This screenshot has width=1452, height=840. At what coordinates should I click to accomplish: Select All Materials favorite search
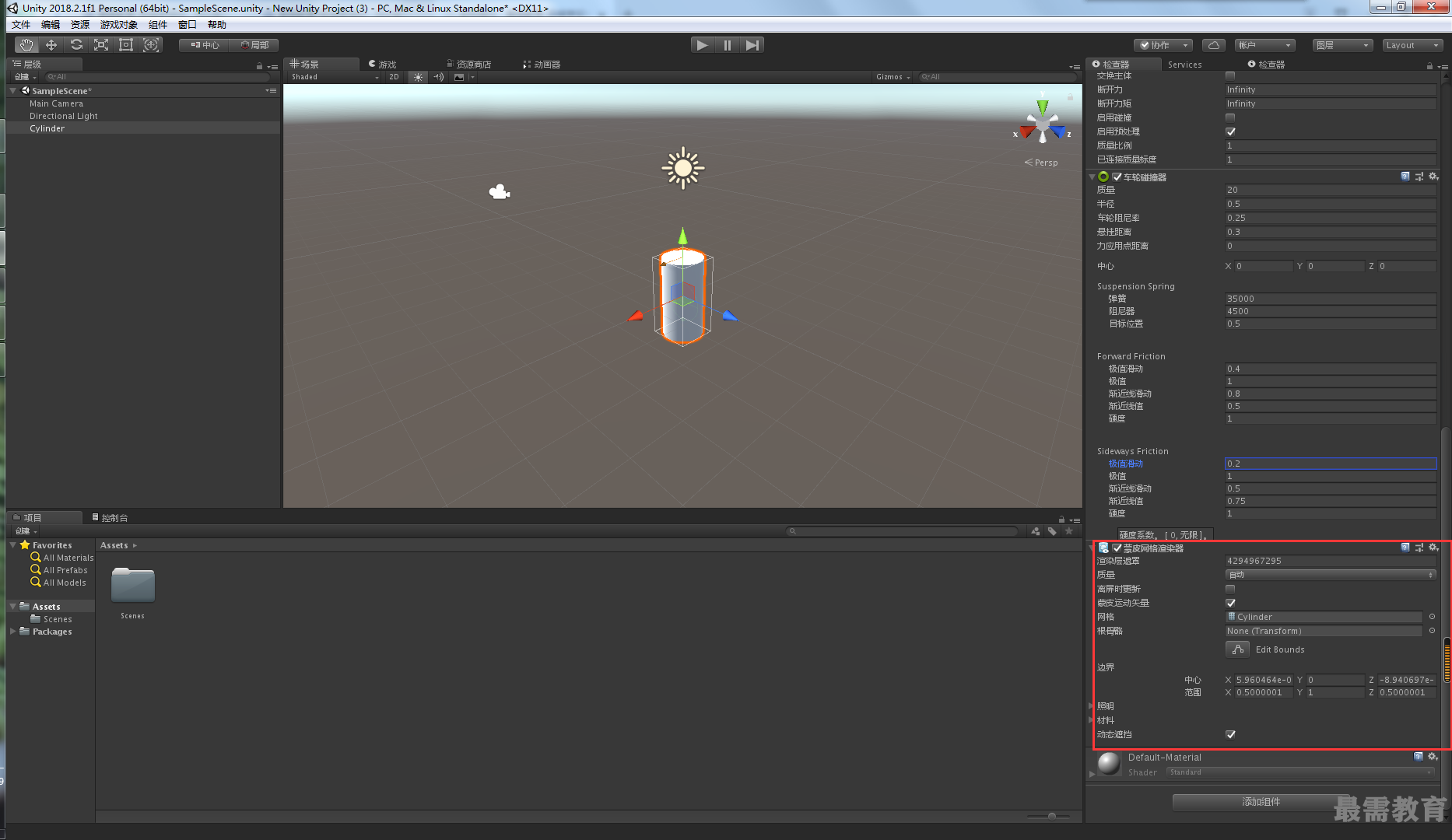[62, 558]
